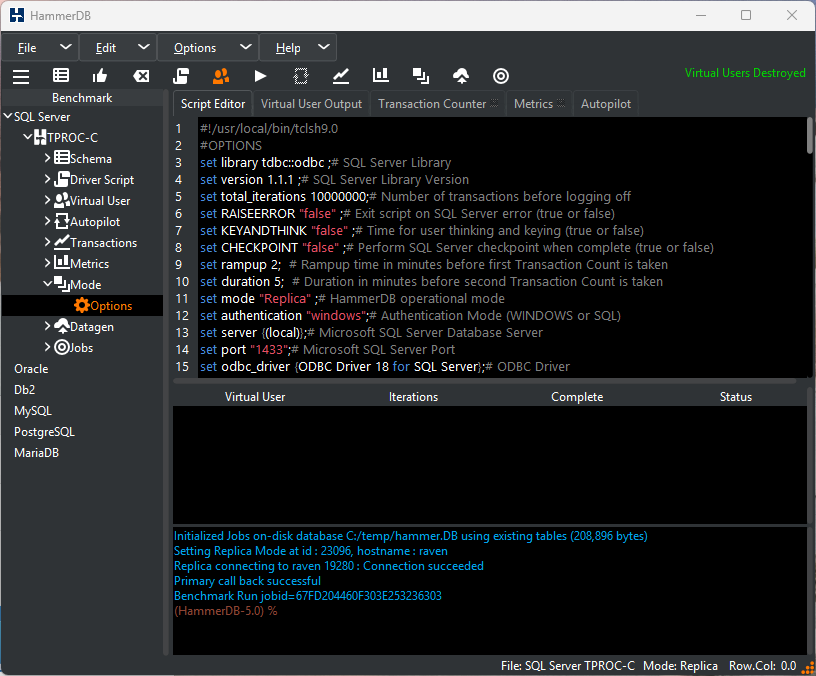
Task: Run virtual users with play icon
Action: pyautogui.click(x=260, y=76)
